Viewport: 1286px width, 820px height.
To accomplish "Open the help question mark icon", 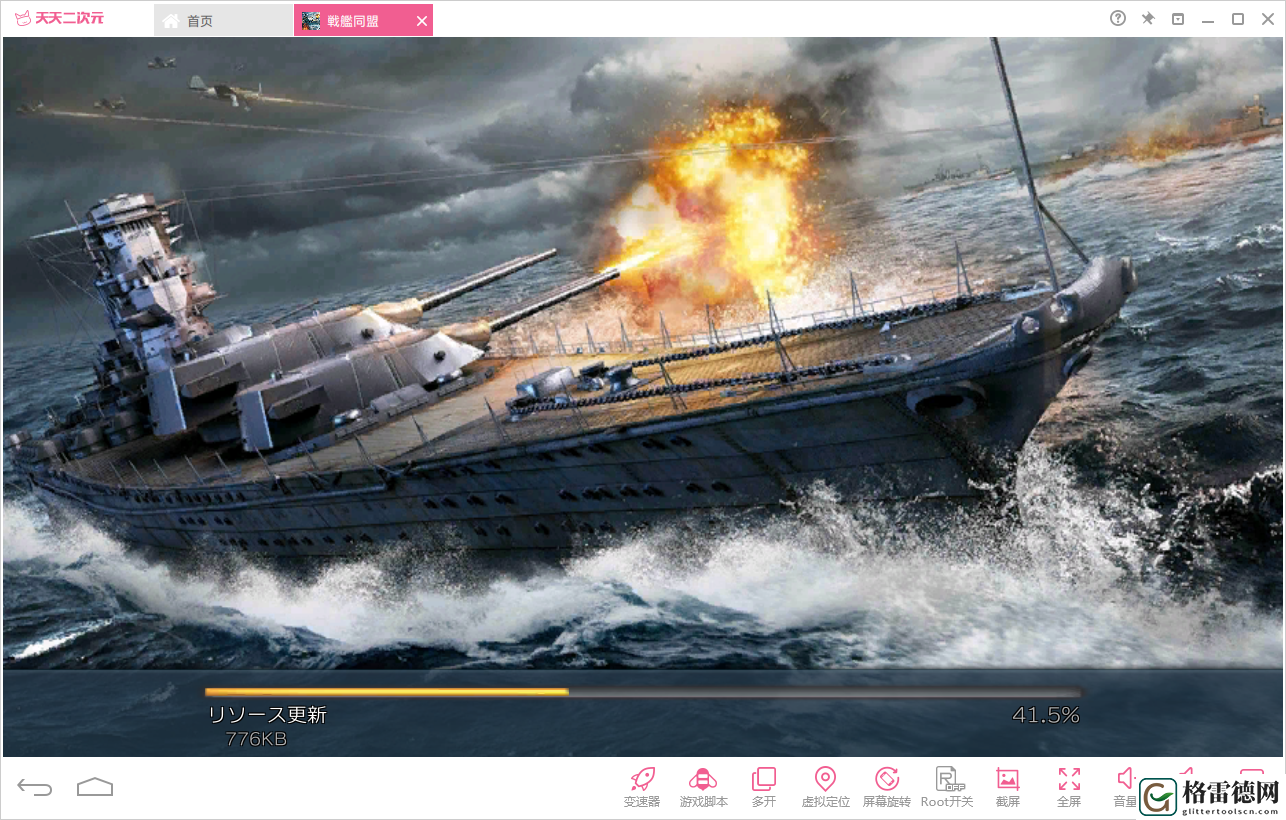I will pyautogui.click(x=1118, y=19).
